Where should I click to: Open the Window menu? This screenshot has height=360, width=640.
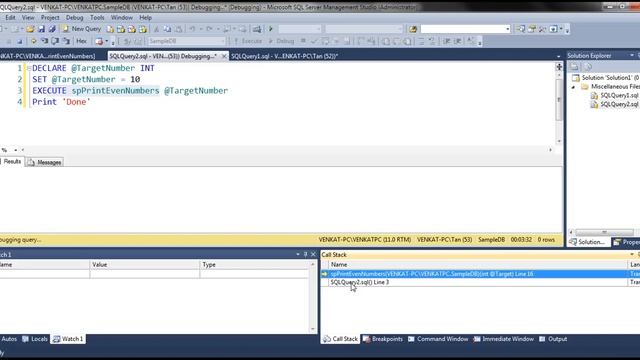122,18
